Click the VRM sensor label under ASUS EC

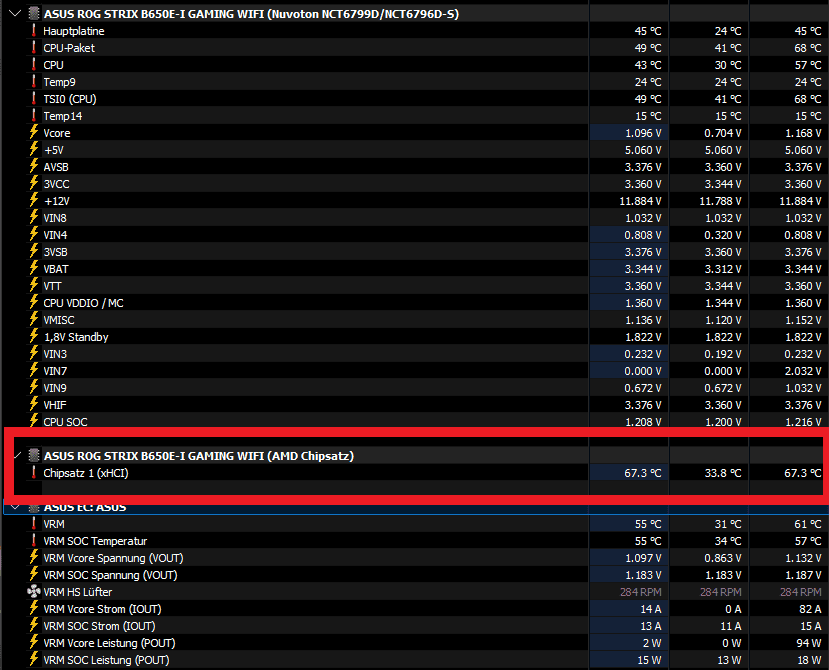(x=54, y=524)
